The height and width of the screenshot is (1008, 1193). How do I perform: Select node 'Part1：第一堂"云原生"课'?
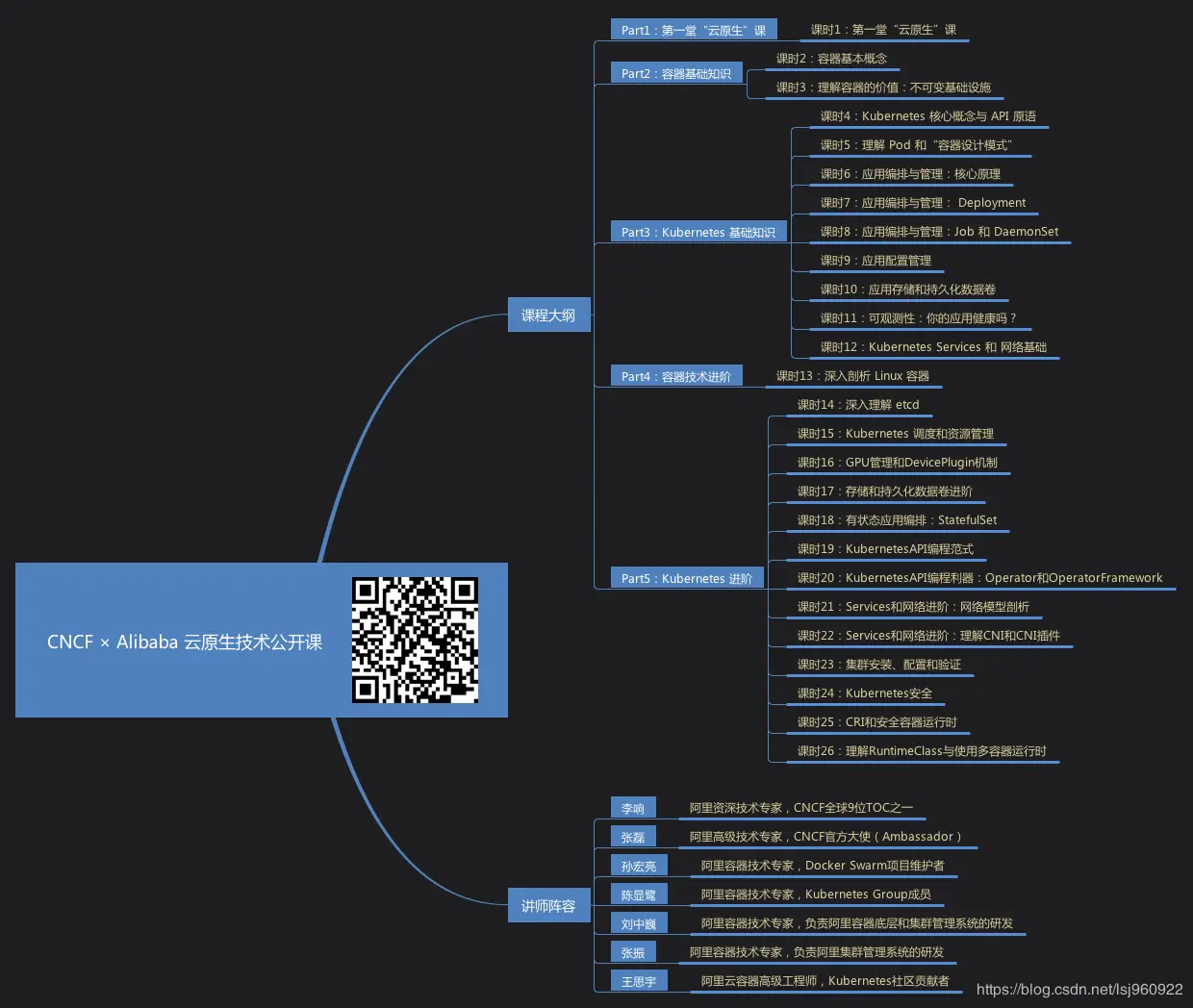point(694,31)
